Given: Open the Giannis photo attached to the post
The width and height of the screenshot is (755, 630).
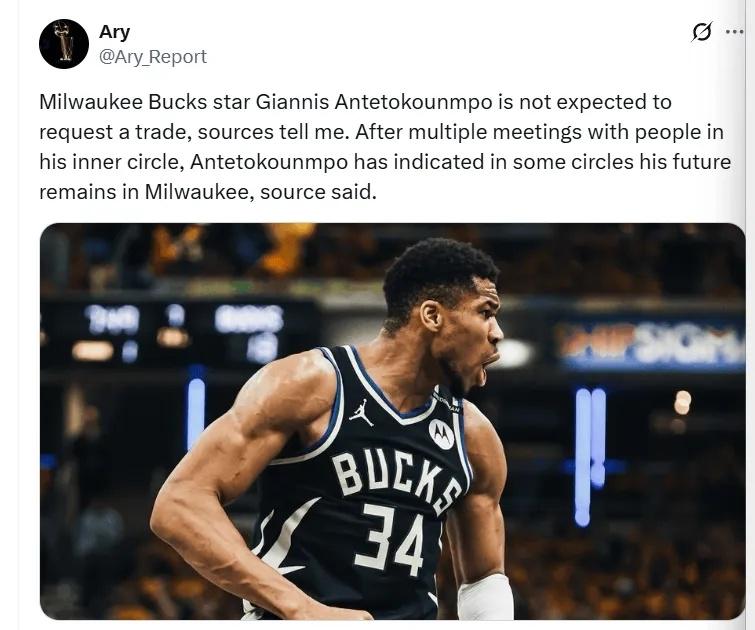Looking at the screenshot, I should click(392, 420).
